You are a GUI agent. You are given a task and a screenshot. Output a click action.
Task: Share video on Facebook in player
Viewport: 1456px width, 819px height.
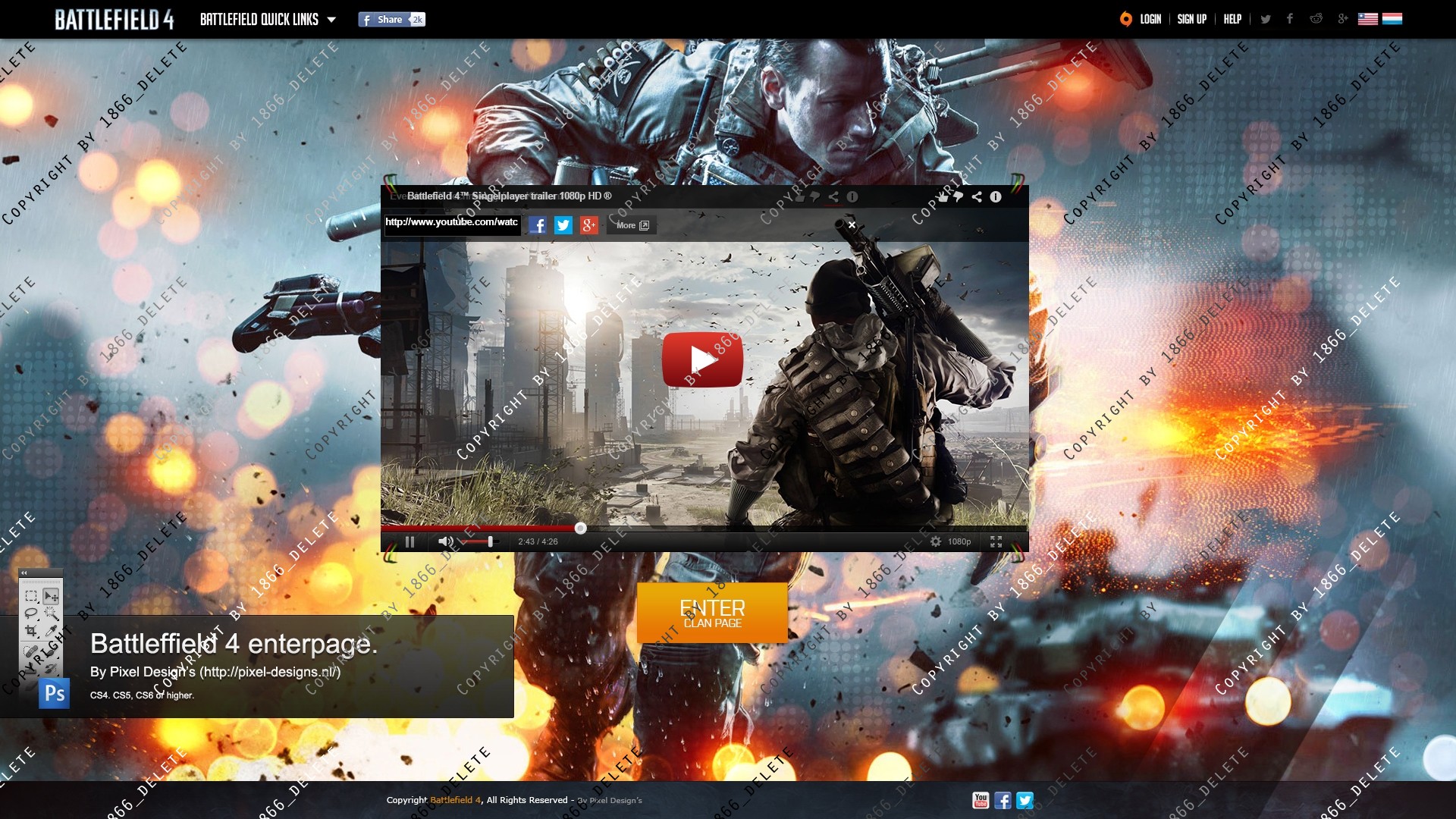pos(538,225)
